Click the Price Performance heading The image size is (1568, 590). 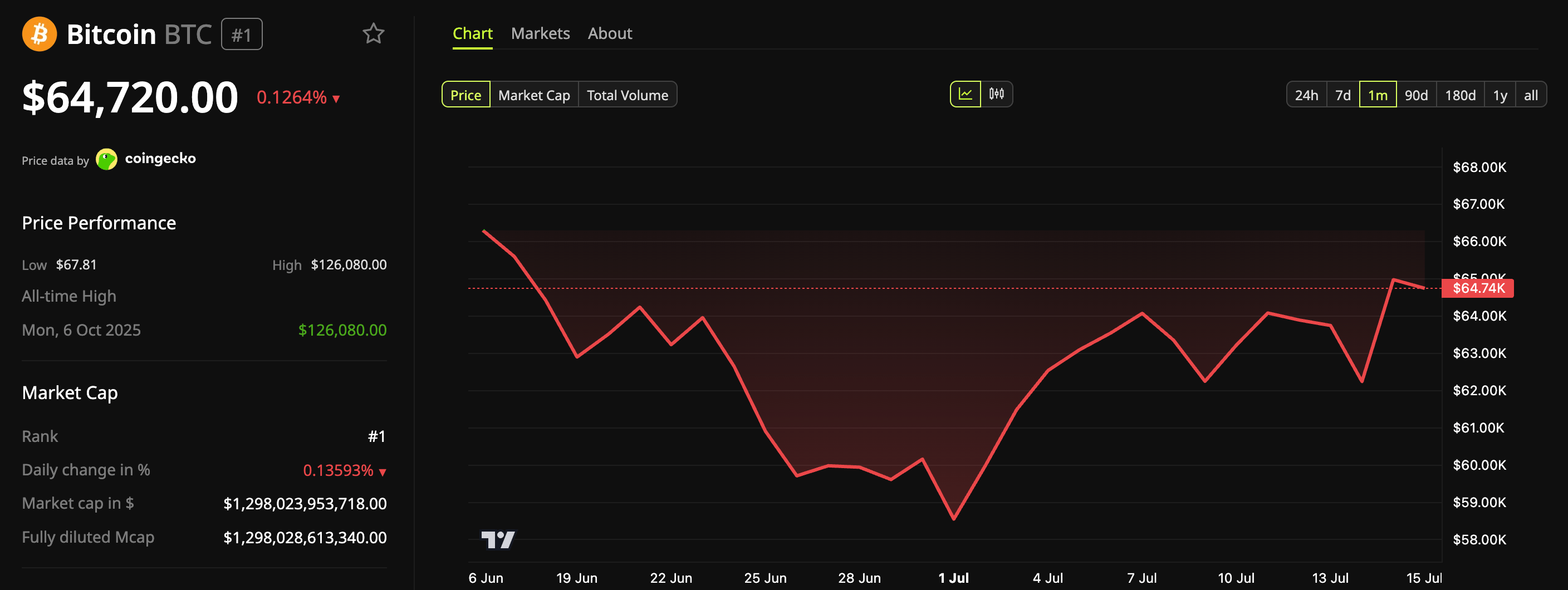pyautogui.click(x=99, y=223)
